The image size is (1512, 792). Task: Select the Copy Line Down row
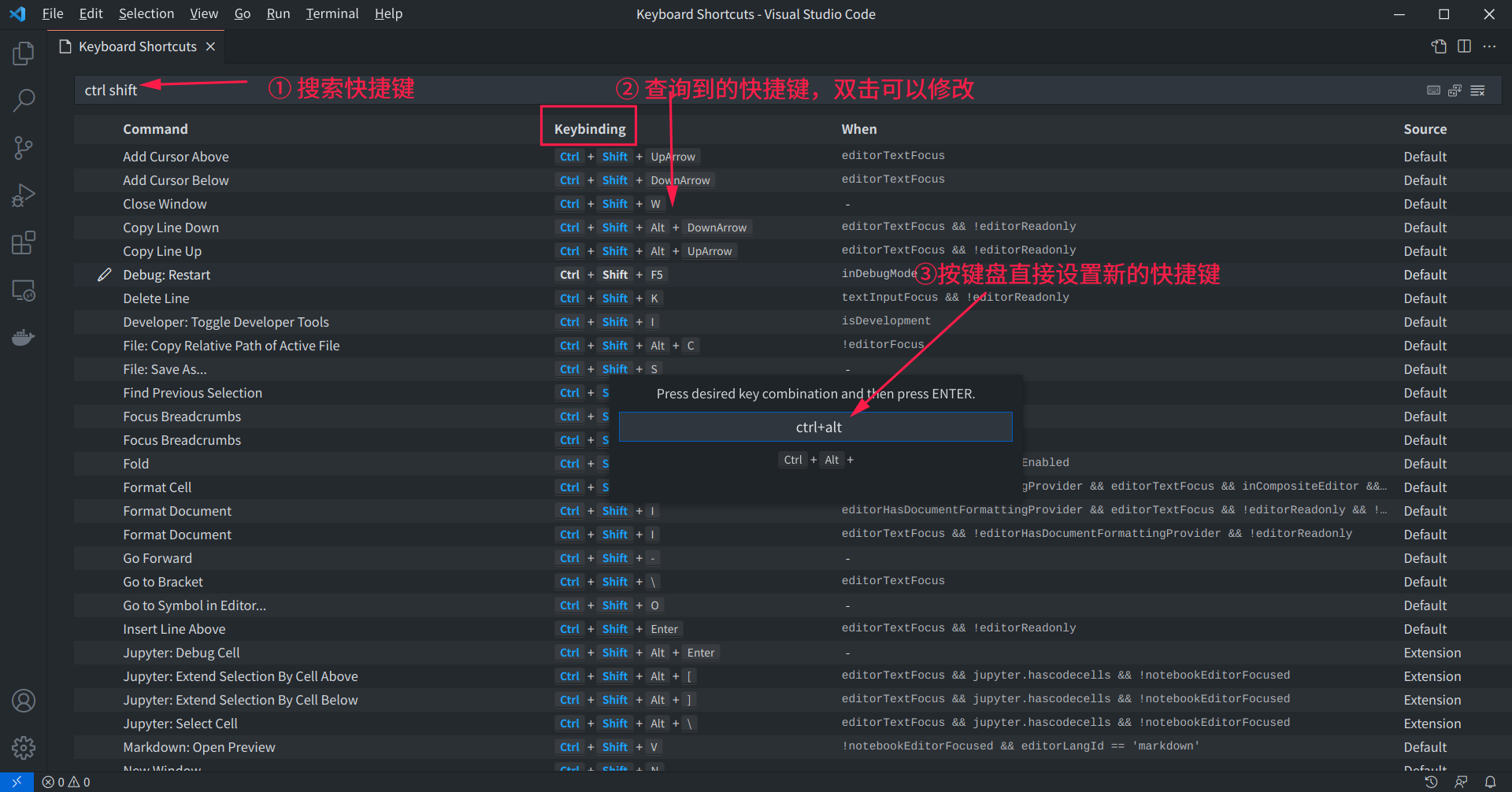(788, 228)
